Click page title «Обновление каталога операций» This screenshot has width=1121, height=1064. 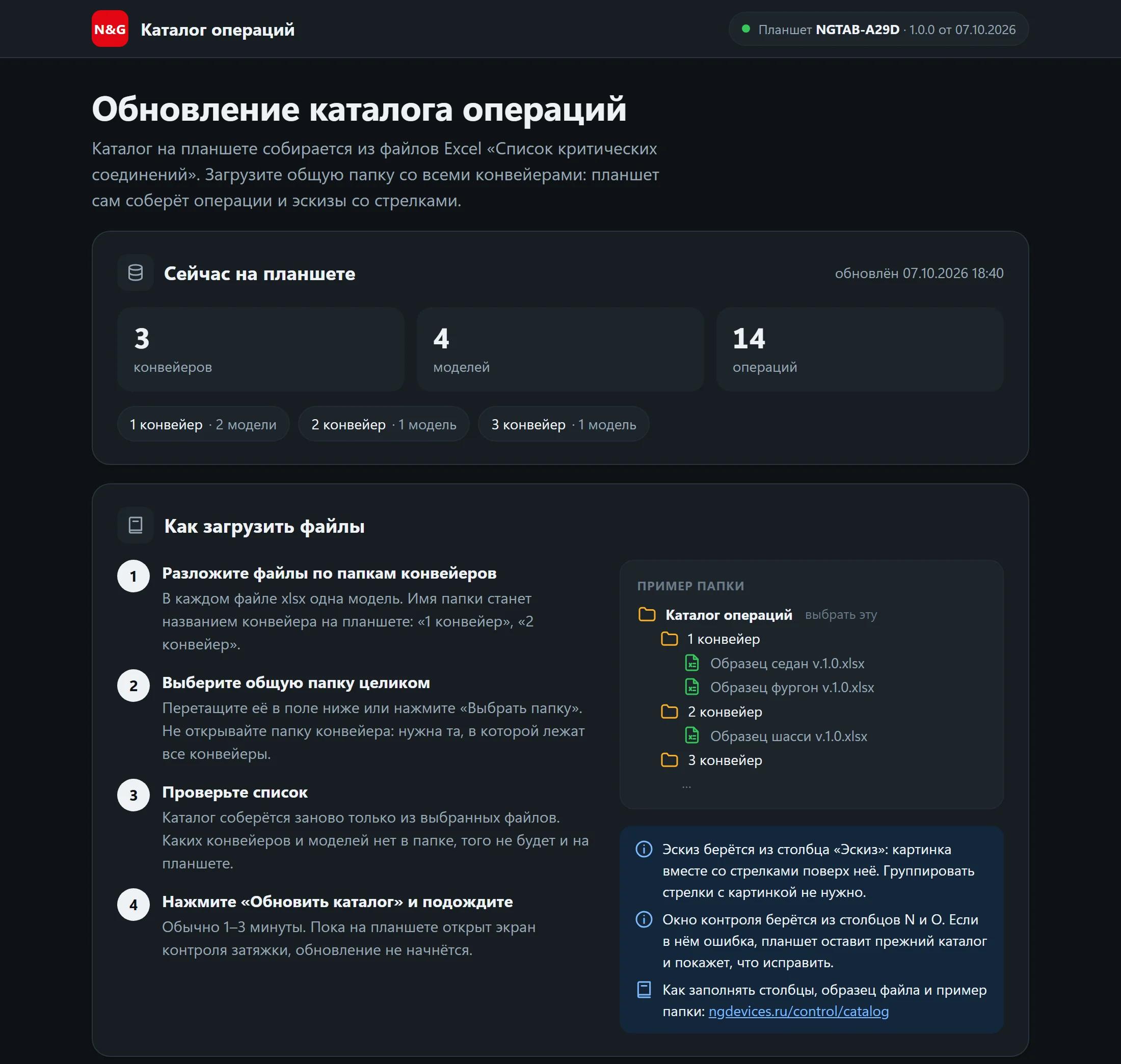[x=359, y=109]
